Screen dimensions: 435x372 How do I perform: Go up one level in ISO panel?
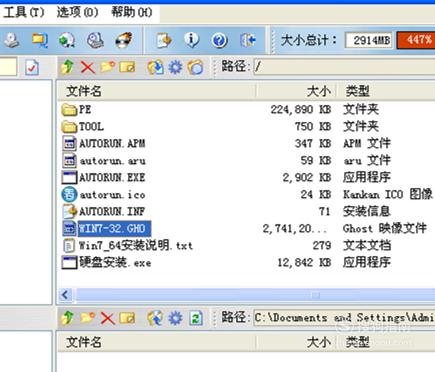[67, 67]
